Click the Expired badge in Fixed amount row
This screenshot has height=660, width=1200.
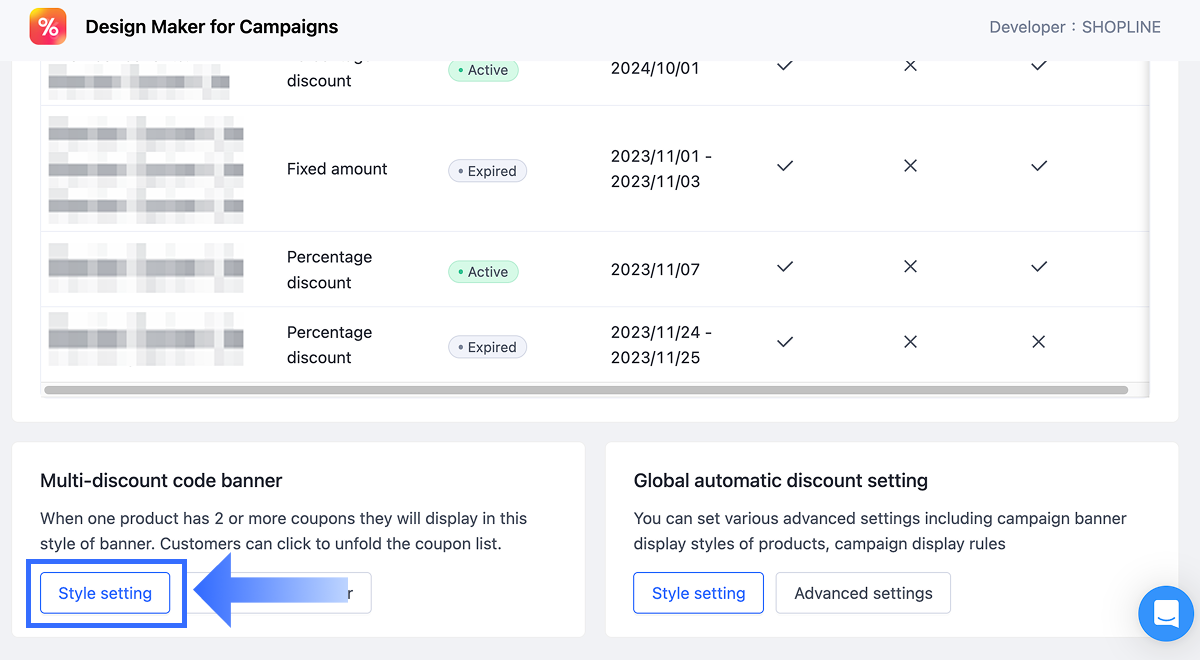pos(487,171)
